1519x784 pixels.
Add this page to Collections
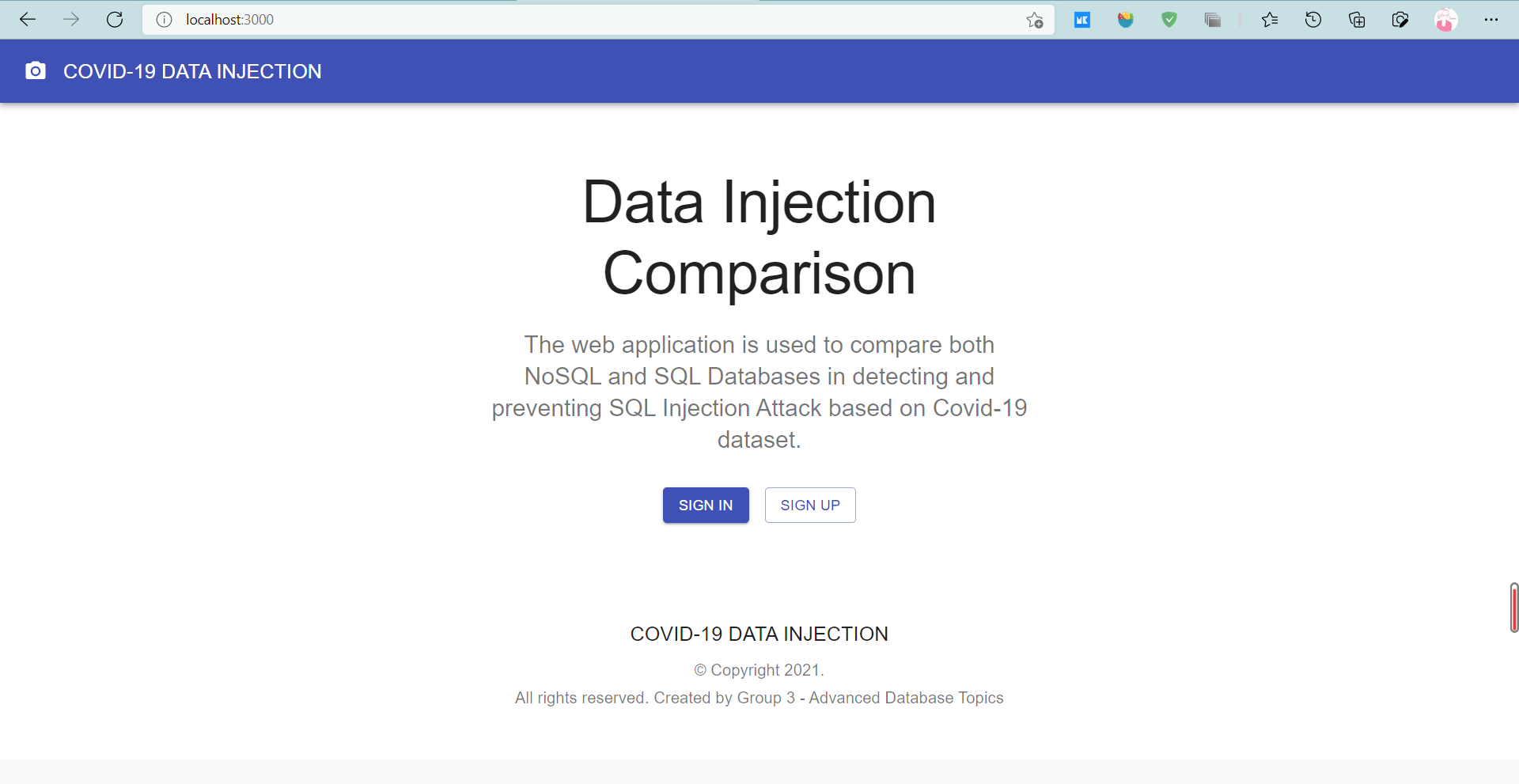(1357, 19)
